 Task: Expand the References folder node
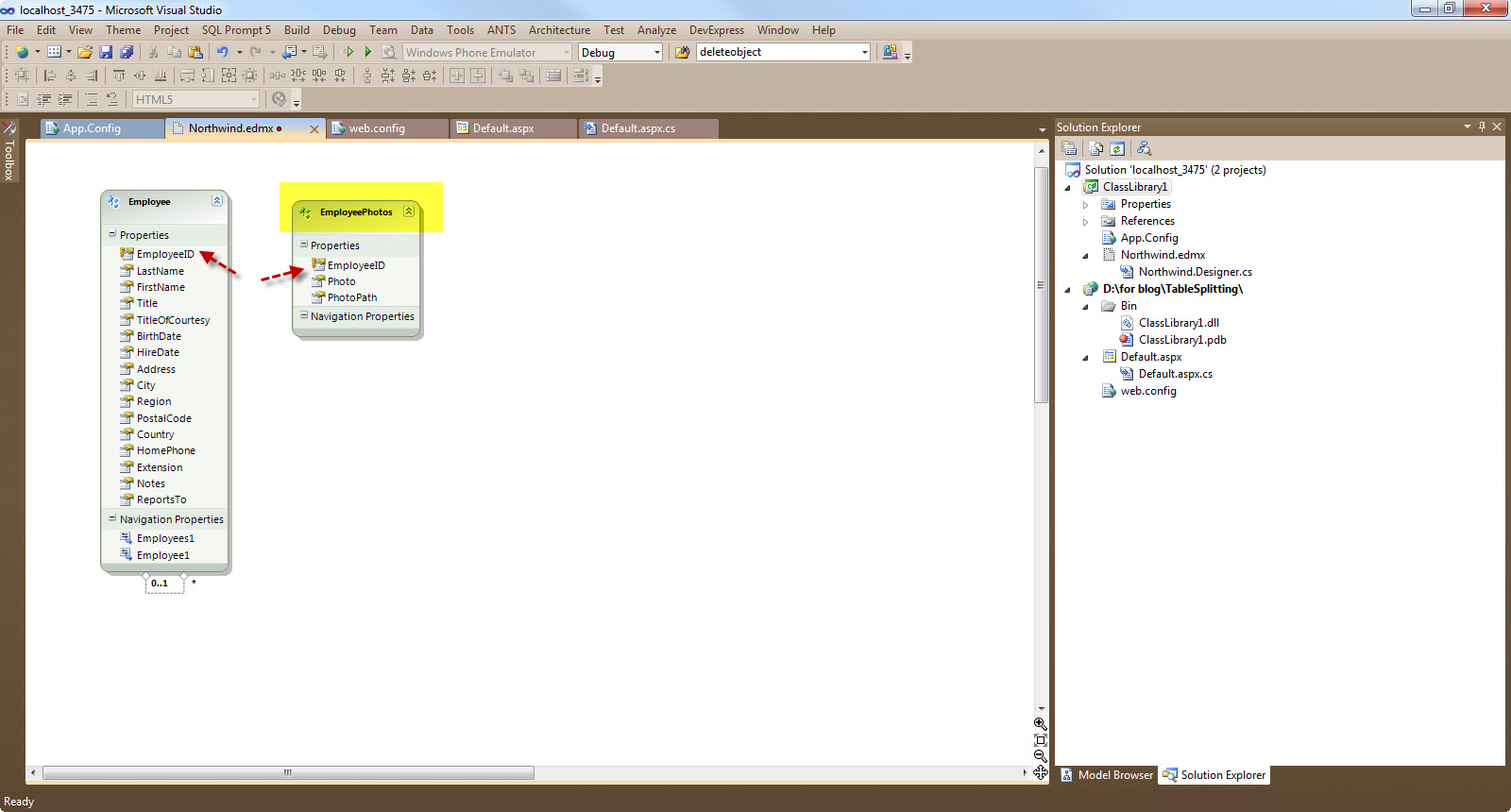pos(1085,222)
